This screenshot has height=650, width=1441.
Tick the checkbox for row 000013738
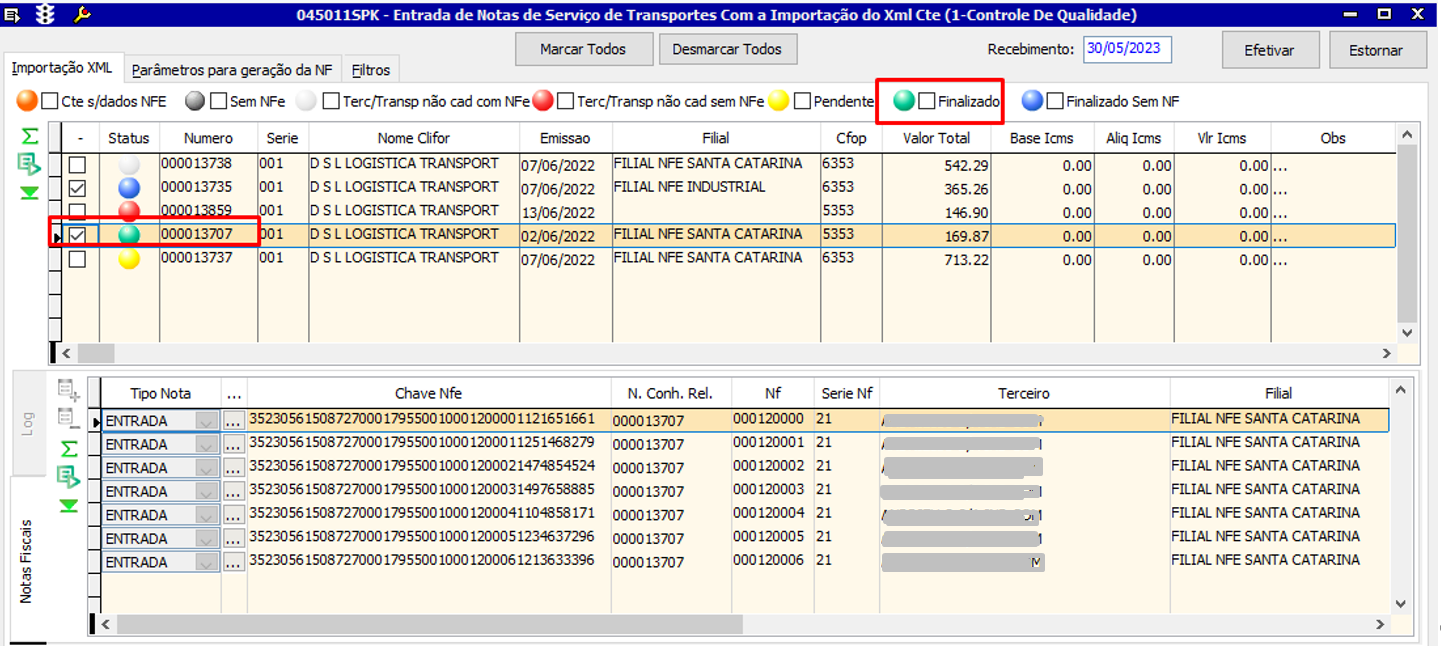coord(77,165)
